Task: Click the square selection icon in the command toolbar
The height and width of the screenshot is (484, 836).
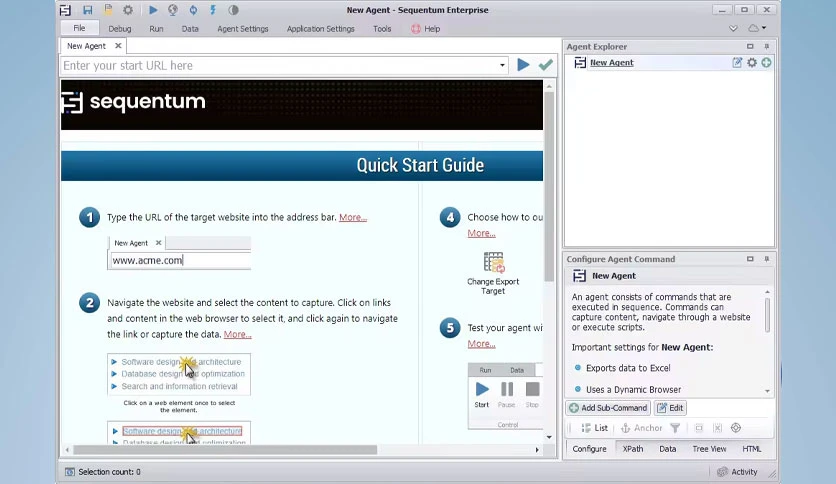Action: click(x=699, y=428)
